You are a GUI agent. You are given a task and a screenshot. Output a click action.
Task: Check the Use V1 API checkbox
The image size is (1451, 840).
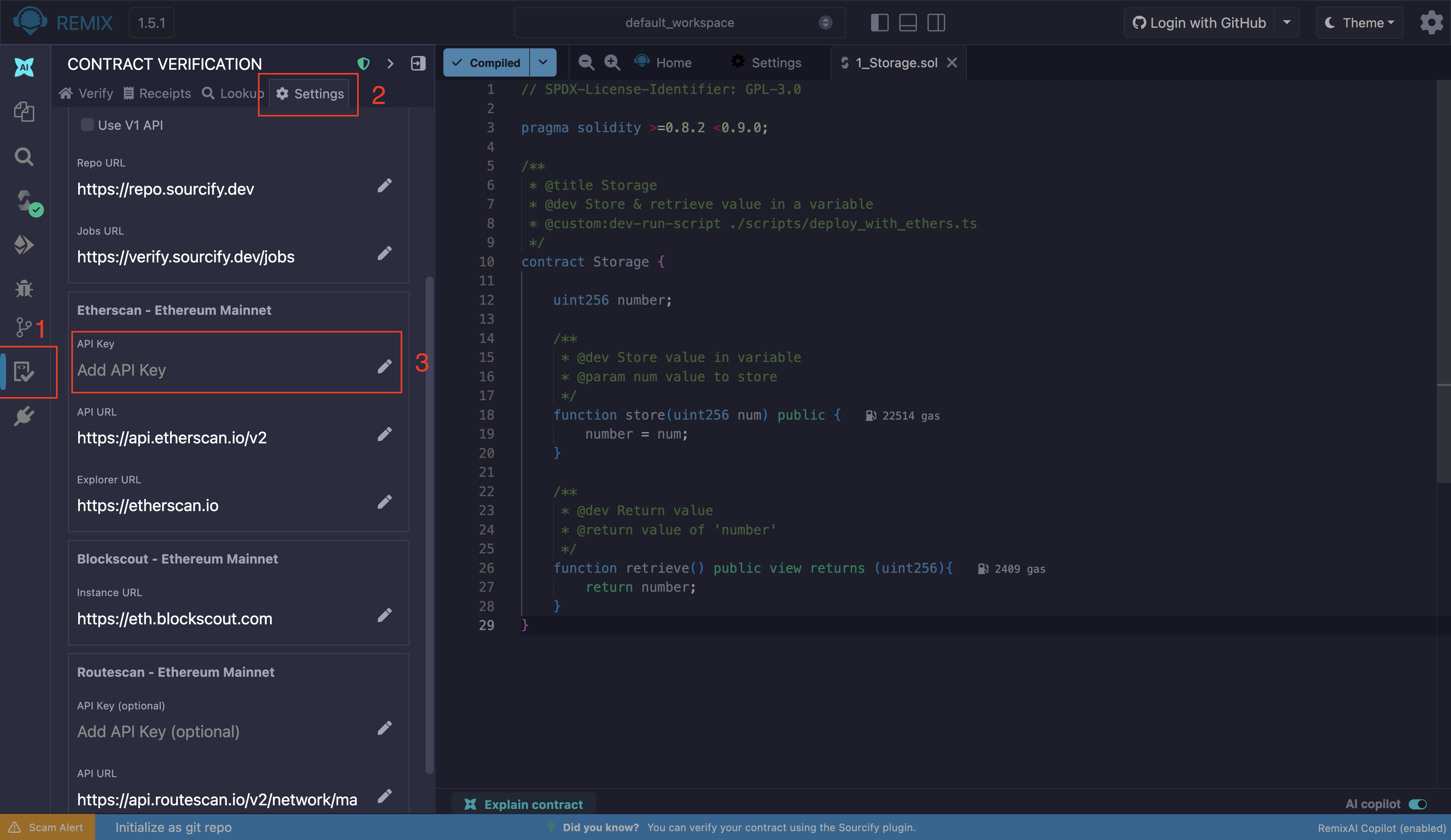click(87, 125)
